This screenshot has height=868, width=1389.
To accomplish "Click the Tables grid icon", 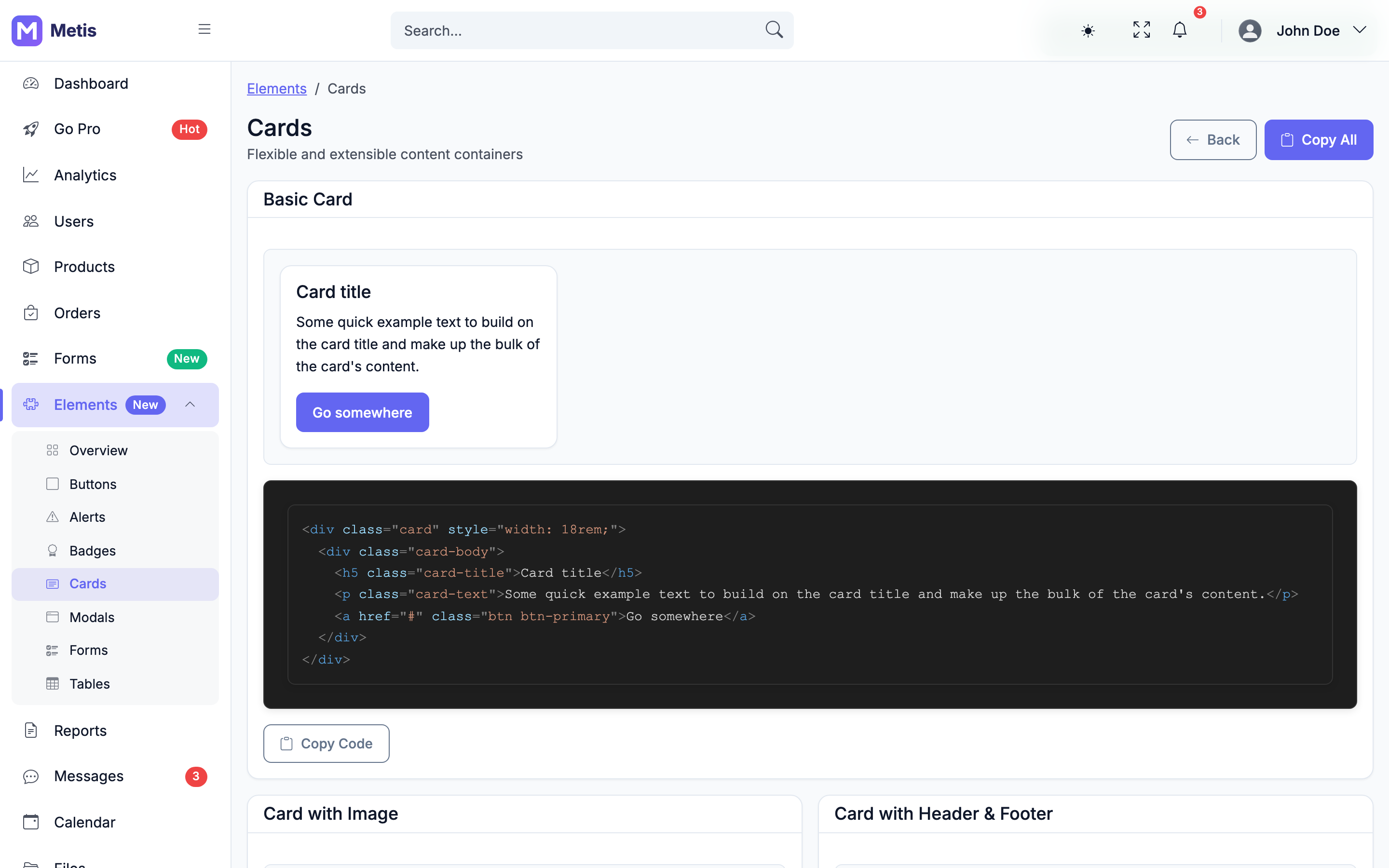I will [x=52, y=684].
